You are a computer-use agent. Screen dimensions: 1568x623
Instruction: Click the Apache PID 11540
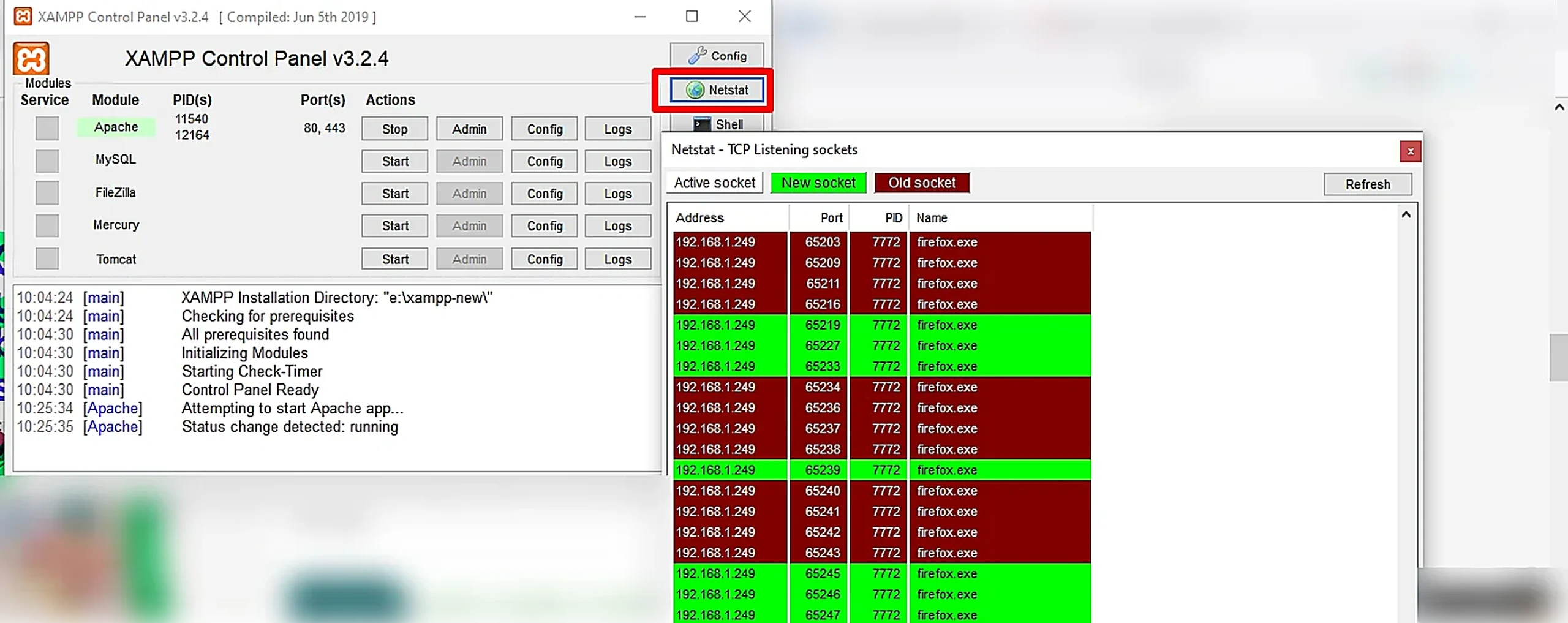(x=192, y=119)
